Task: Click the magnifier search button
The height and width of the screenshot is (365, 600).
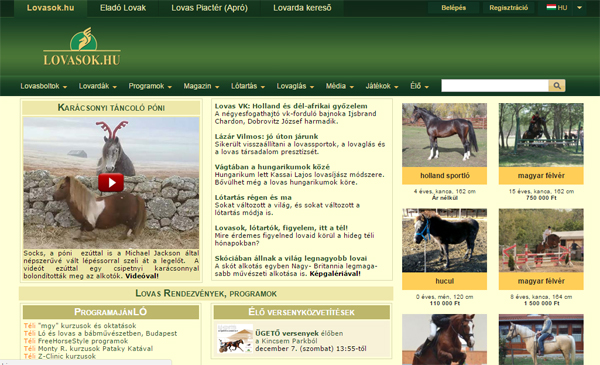Action: (557, 86)
